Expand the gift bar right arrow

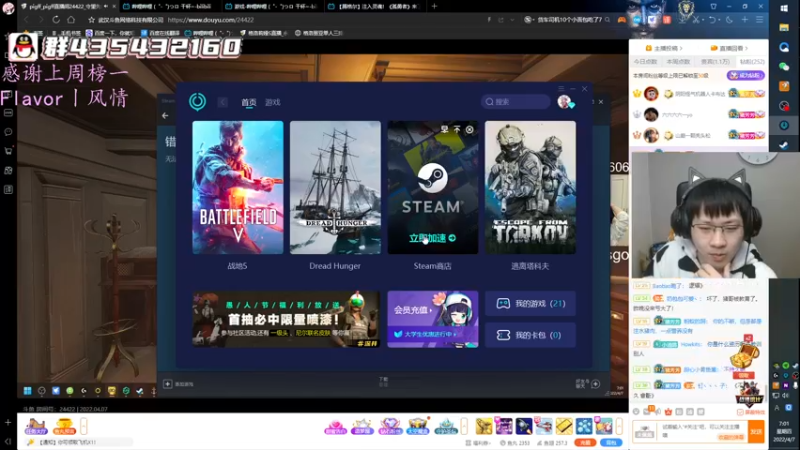[x=619, y=426]
